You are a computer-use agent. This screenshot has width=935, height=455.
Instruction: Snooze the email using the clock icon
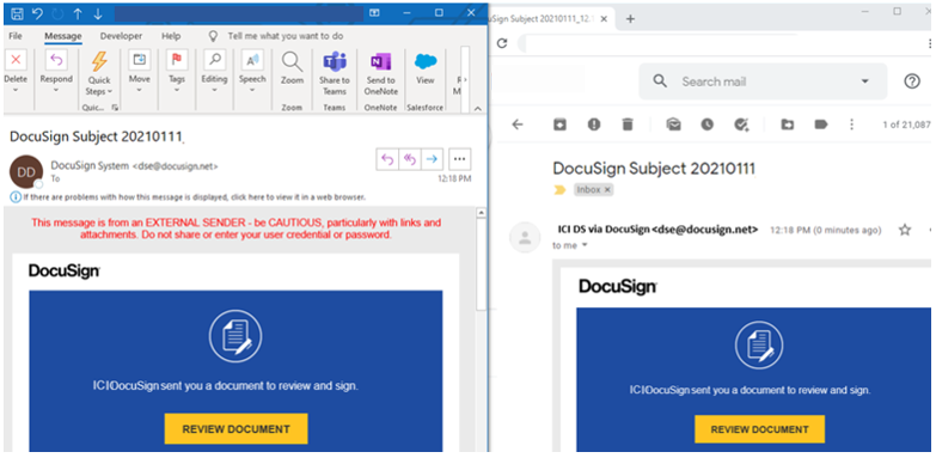pos(707,125)
